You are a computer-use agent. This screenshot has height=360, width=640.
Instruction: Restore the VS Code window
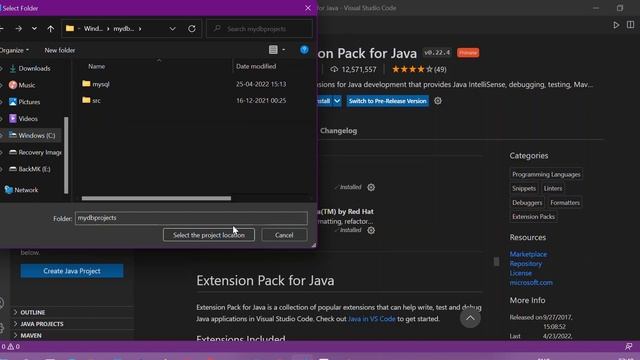pos(620,8)
